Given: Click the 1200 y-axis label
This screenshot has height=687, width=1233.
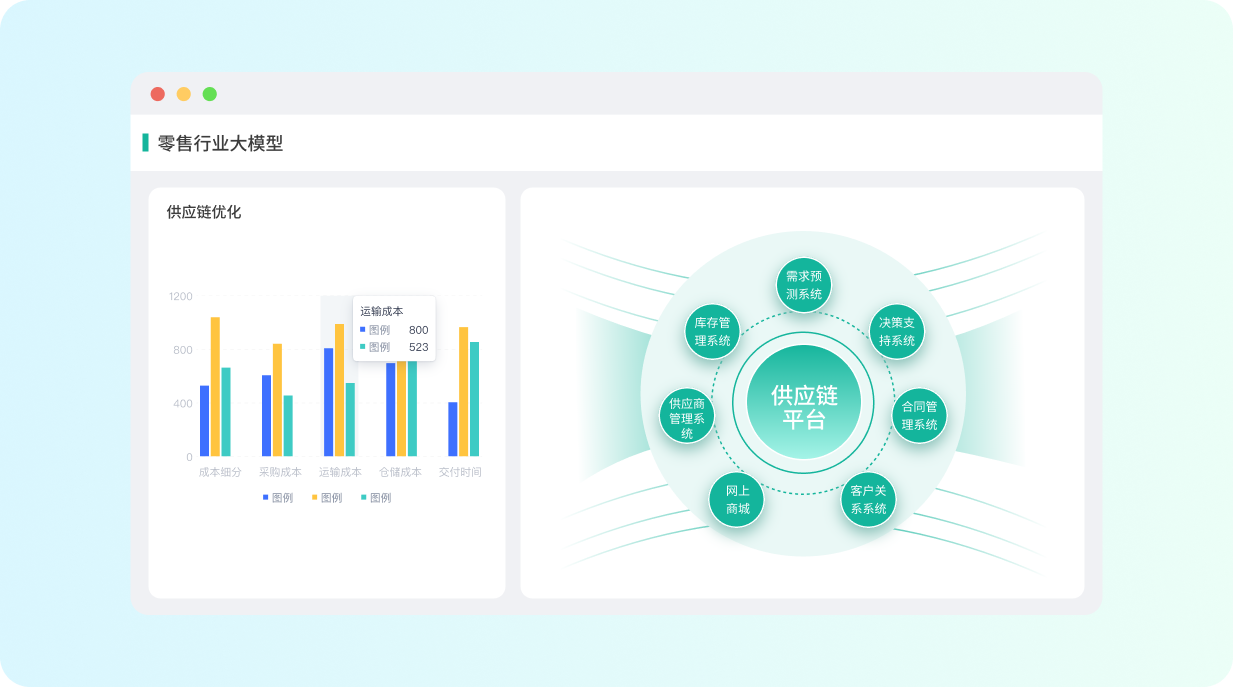Looking at the screenshot, I should 181,296.
